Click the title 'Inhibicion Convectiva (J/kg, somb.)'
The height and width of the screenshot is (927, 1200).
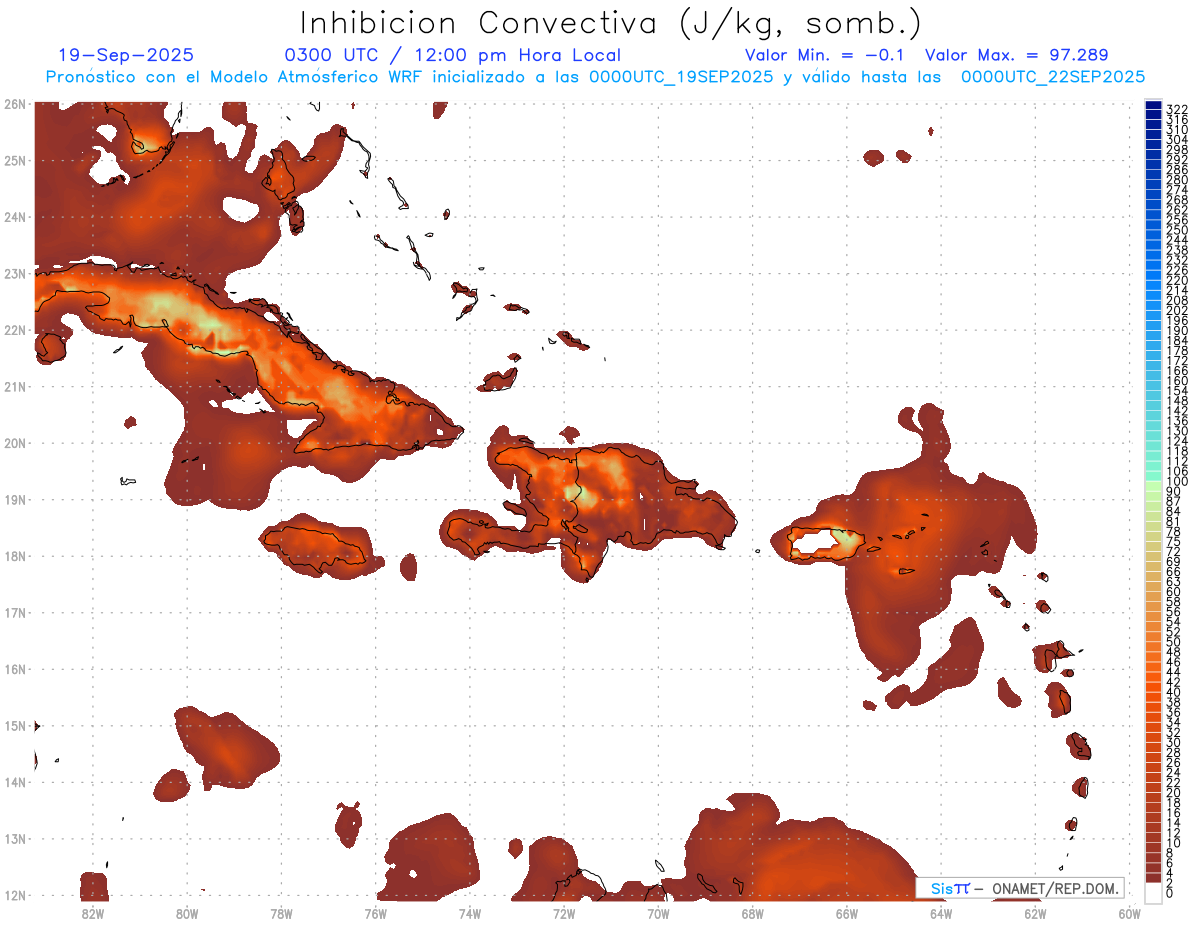(611, 23)
